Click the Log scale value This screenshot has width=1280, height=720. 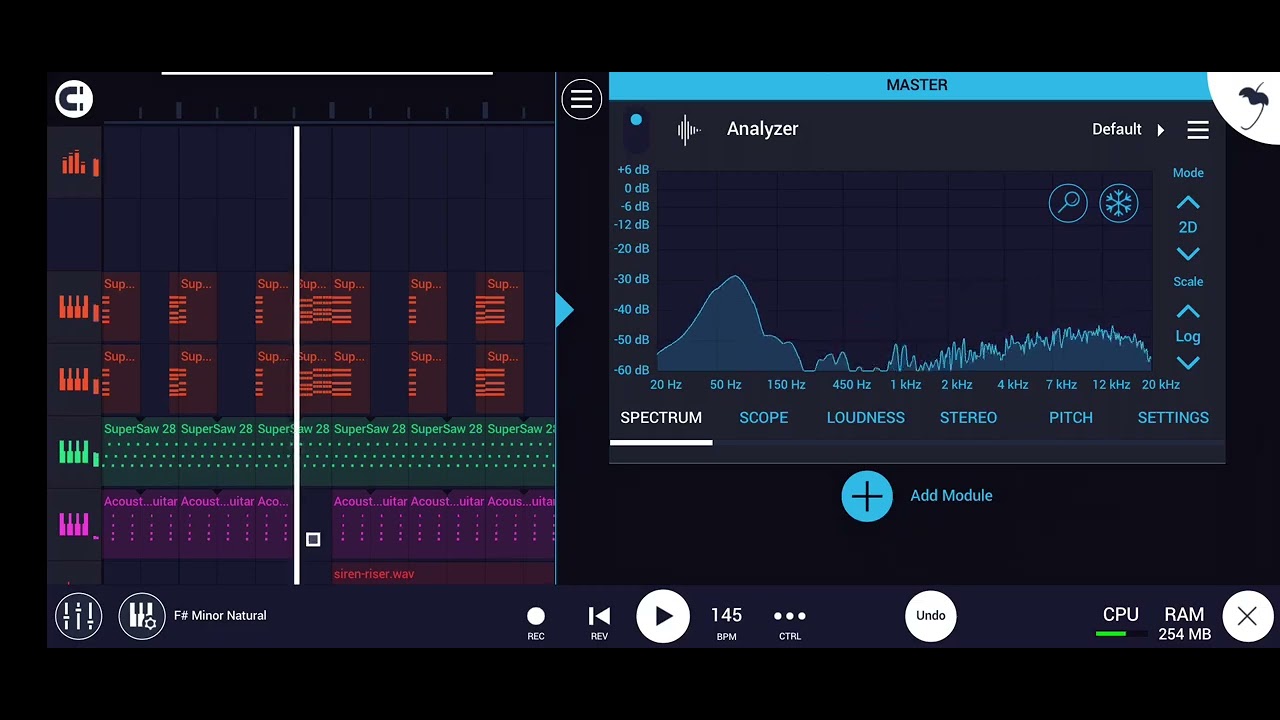[1188, 337]
